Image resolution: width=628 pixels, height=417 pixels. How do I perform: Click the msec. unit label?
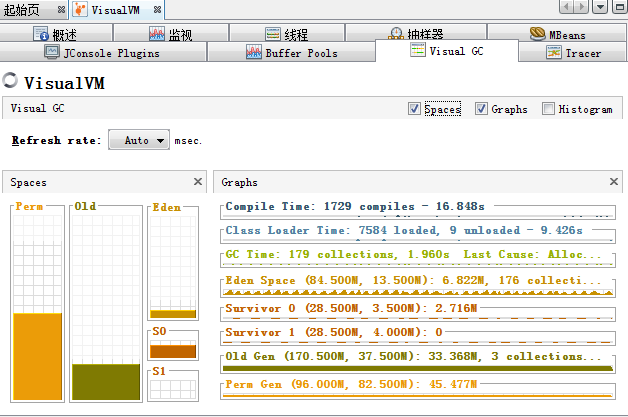click(188, 141)
